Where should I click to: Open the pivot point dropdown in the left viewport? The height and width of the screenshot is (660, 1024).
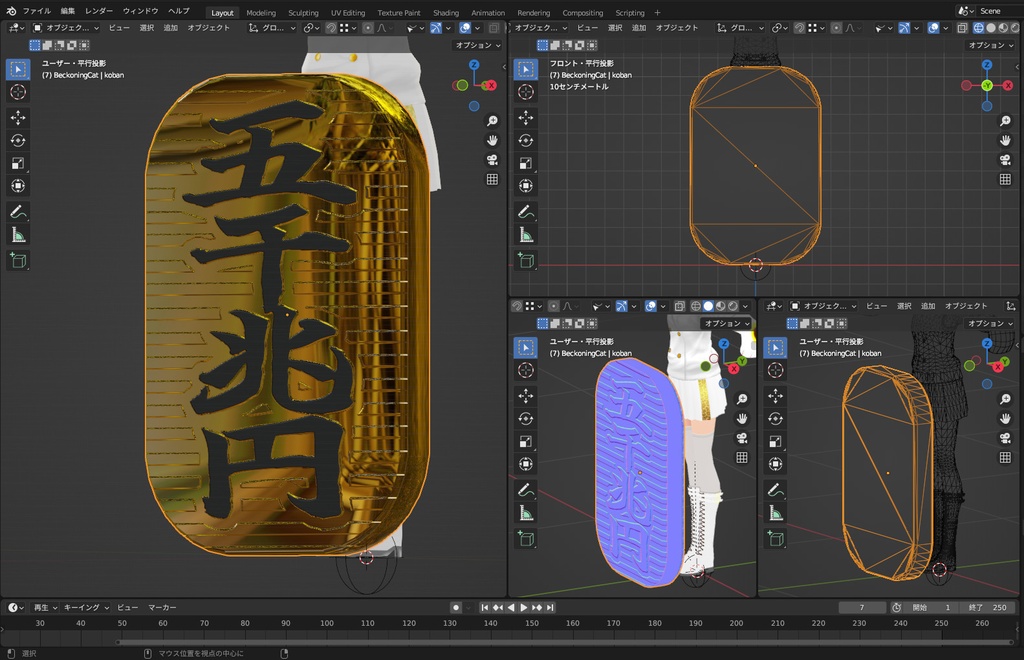point(312,28)
